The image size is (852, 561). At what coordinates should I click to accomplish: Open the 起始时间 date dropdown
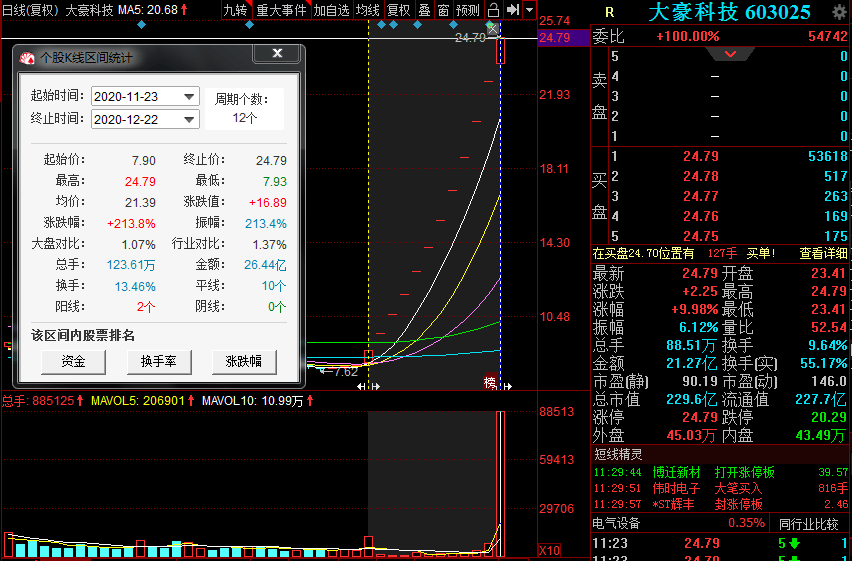(x=189, y=97)
